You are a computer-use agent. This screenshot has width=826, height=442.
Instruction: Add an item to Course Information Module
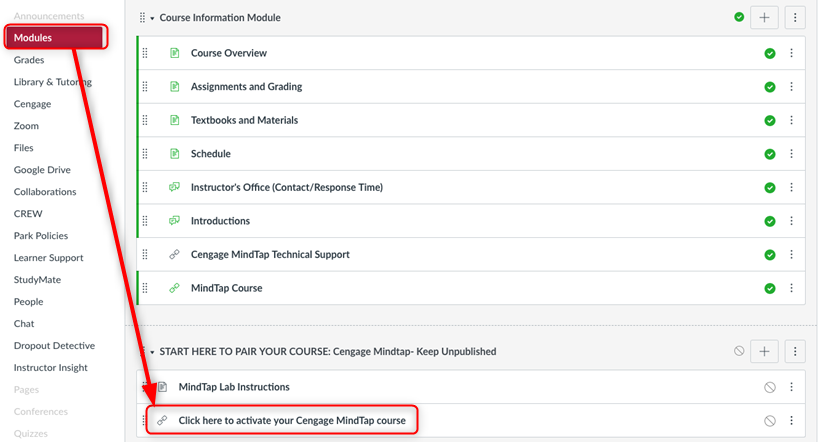pos(764,17)
